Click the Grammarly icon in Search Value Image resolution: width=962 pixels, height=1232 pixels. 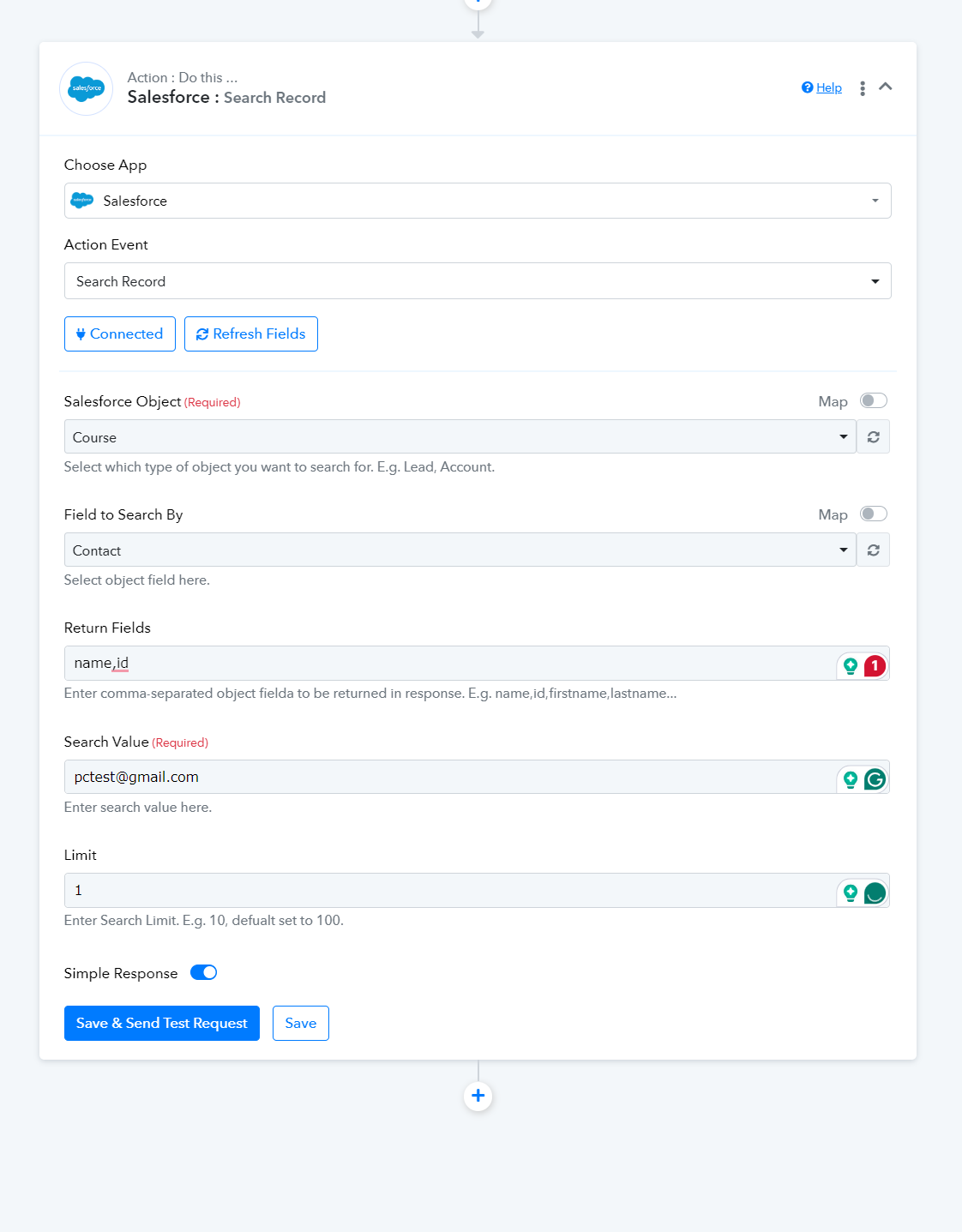click(x=875, y=779)
